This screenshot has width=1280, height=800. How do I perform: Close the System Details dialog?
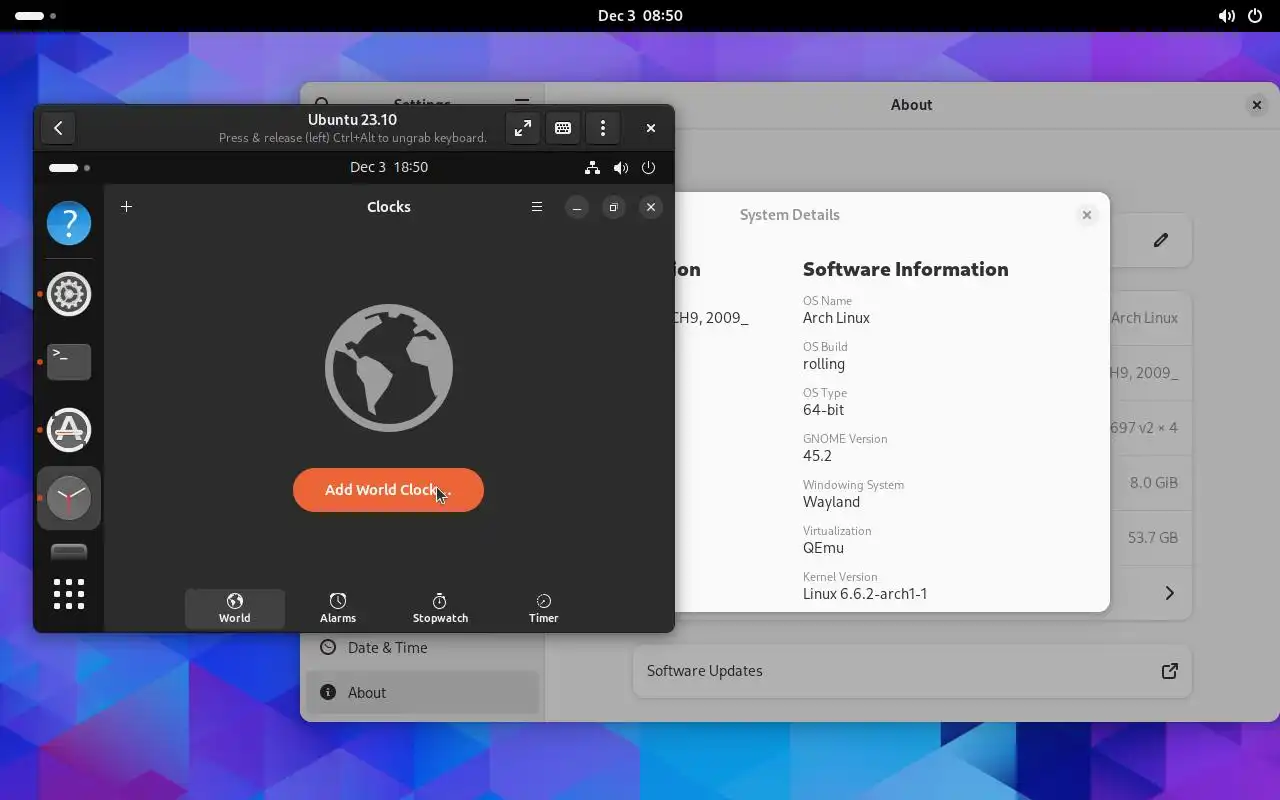pos(1087,215)
